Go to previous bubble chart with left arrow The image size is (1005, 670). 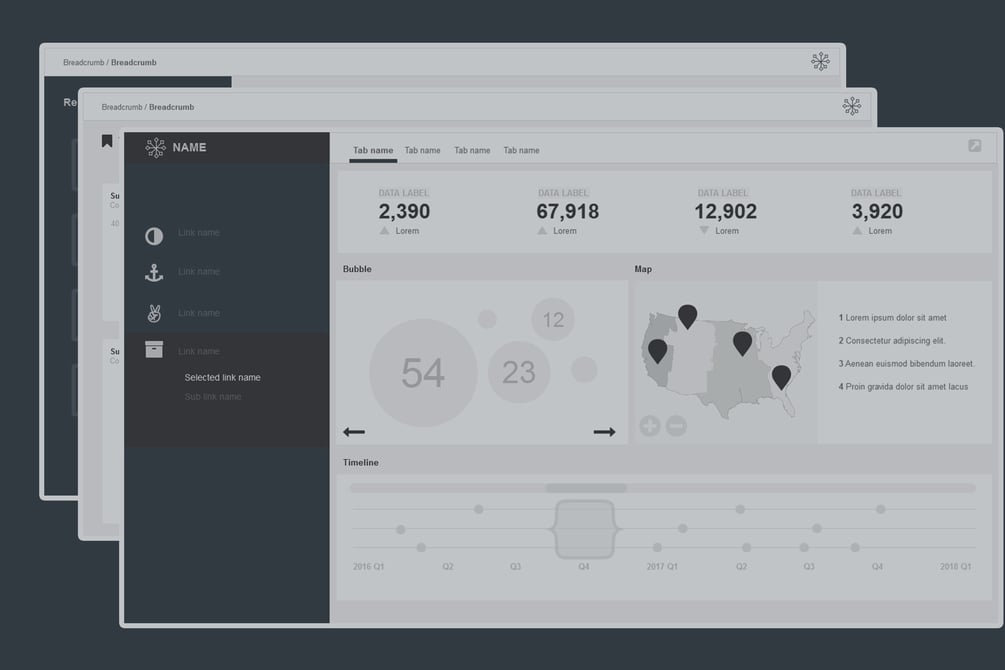coord(354,432)
